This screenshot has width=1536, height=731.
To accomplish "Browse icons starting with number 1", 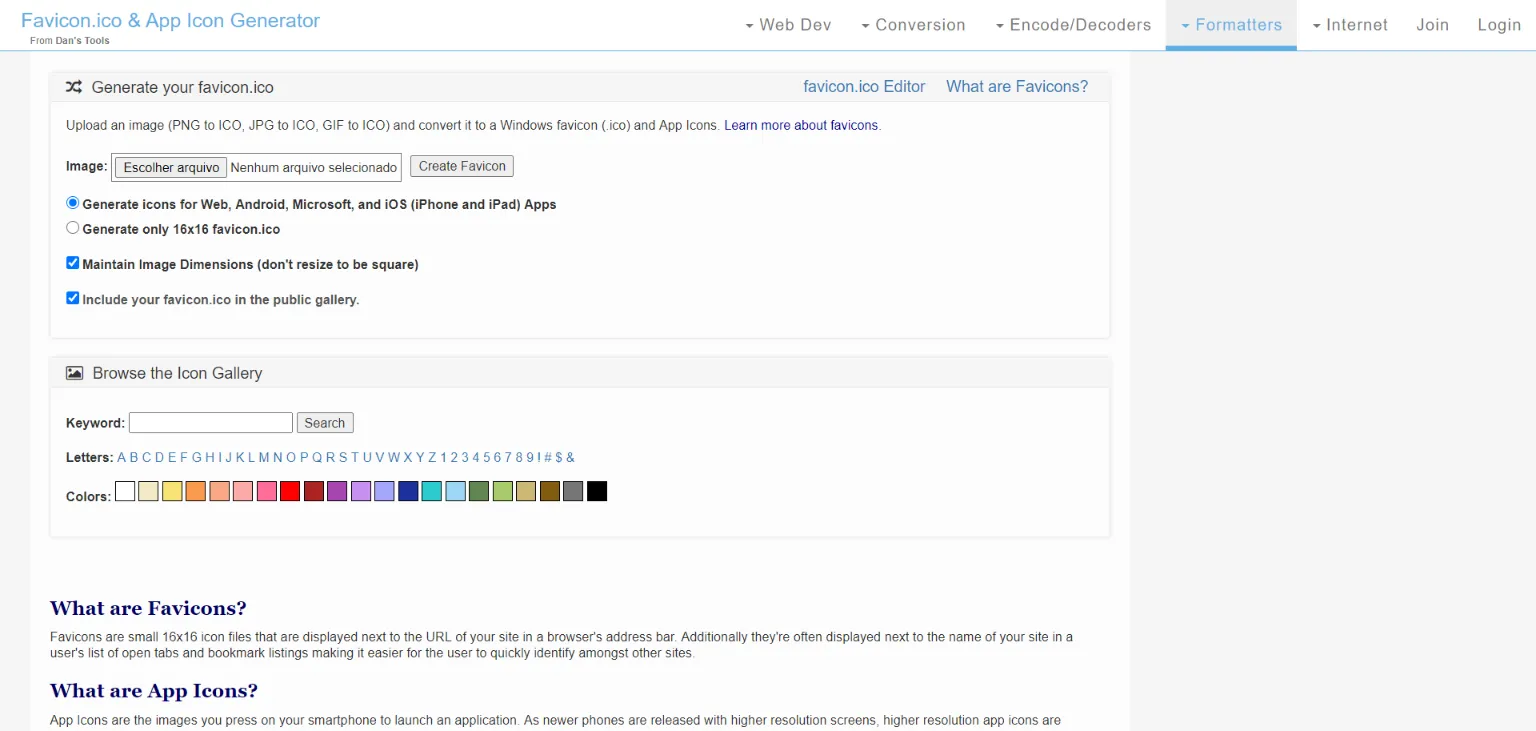I will [x=443, y=457].
